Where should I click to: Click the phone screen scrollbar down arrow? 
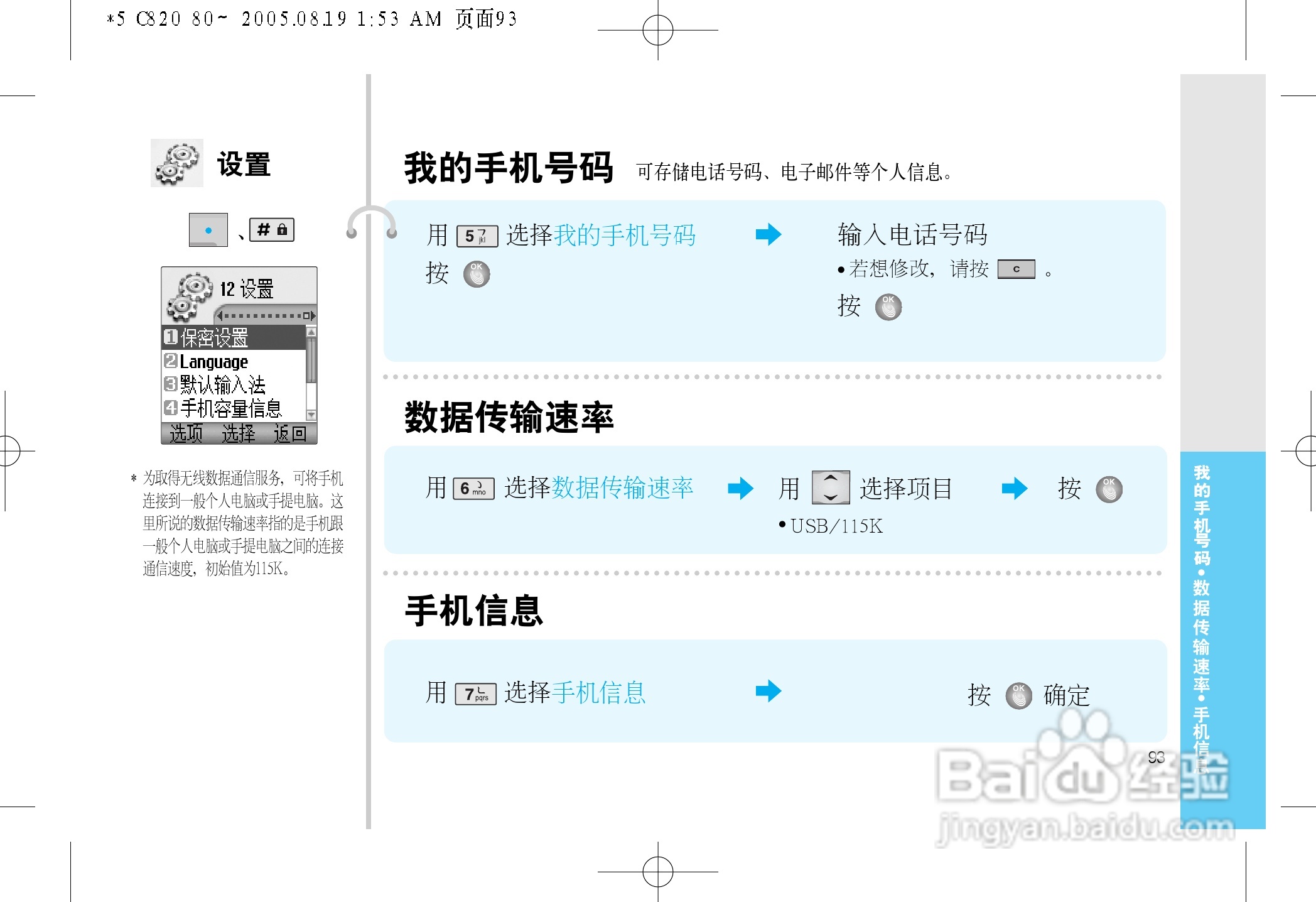point(311,415)
